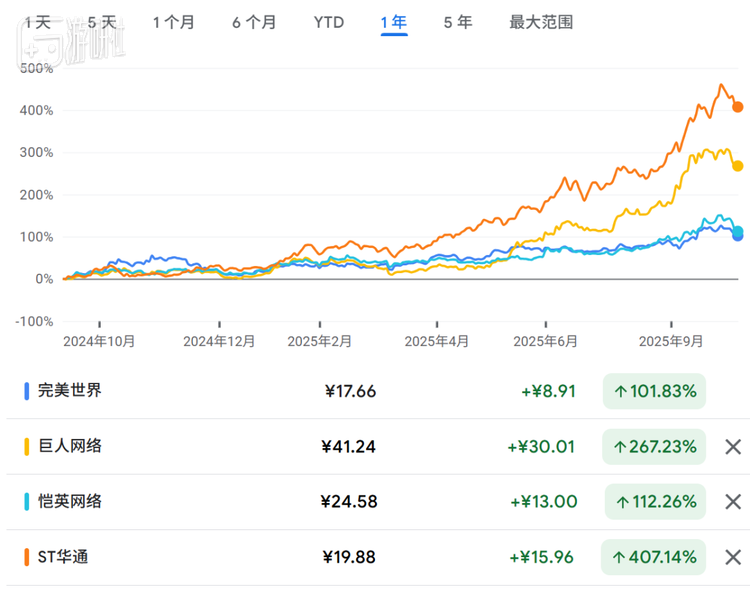View the 5年 price history
The image size is (750, 594).
tap(458, 22)
